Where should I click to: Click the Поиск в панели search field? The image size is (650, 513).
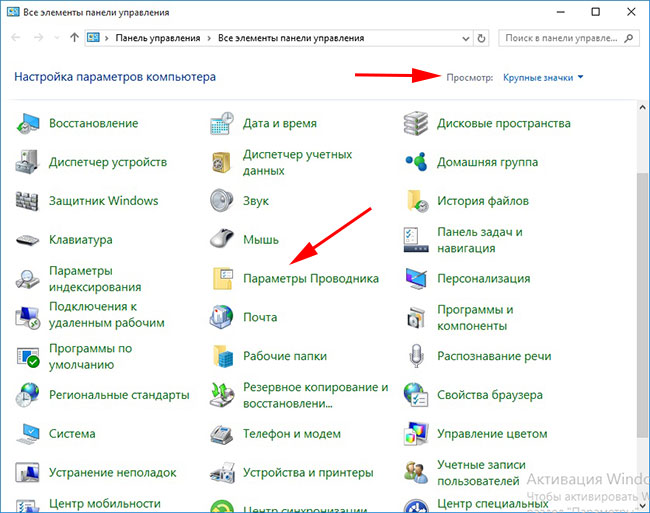560,38
